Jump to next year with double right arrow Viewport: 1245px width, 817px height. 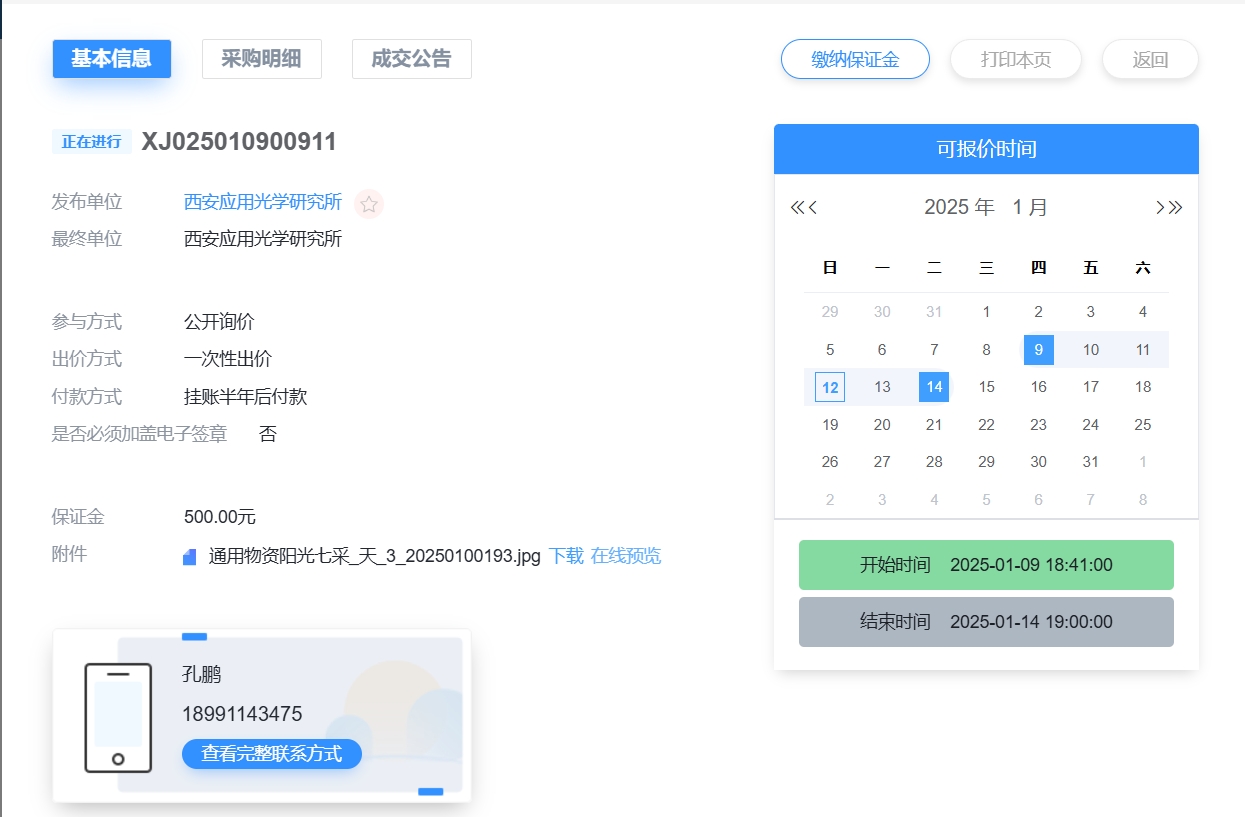tap(1177, 206)
